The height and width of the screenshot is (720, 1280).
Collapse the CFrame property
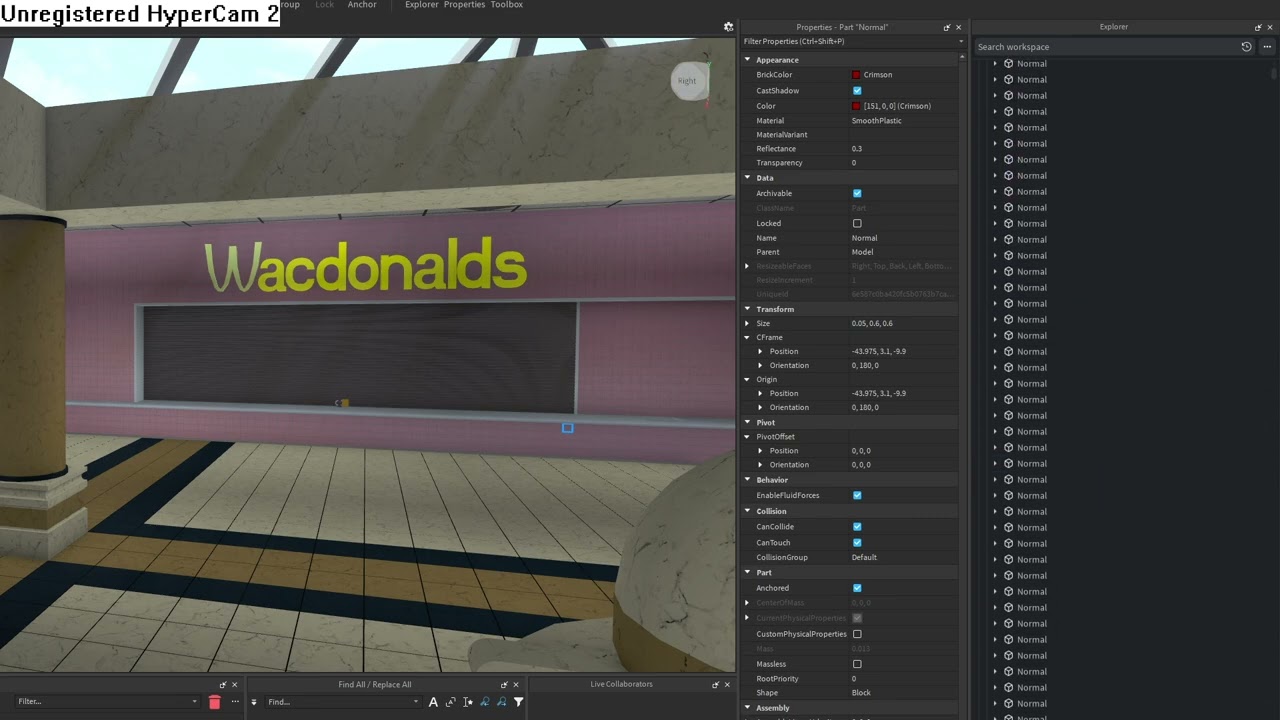(747, 337)
